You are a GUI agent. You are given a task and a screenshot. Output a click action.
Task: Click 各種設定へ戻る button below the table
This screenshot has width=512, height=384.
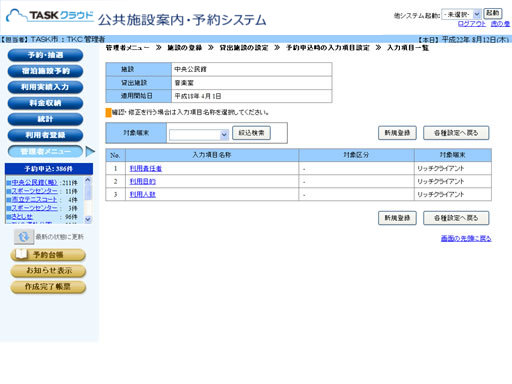[456, 218]
